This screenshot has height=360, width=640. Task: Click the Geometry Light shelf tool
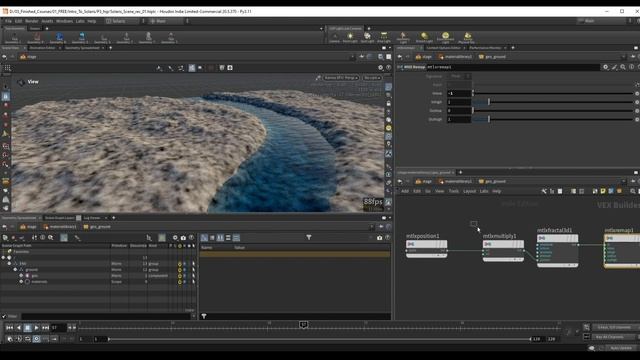403,38
